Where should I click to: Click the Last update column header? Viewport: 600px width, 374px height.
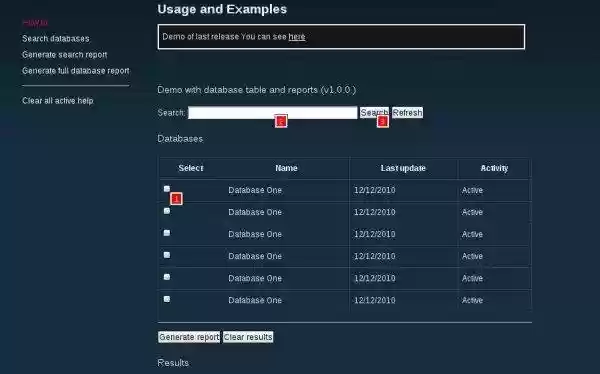point(403,168)
